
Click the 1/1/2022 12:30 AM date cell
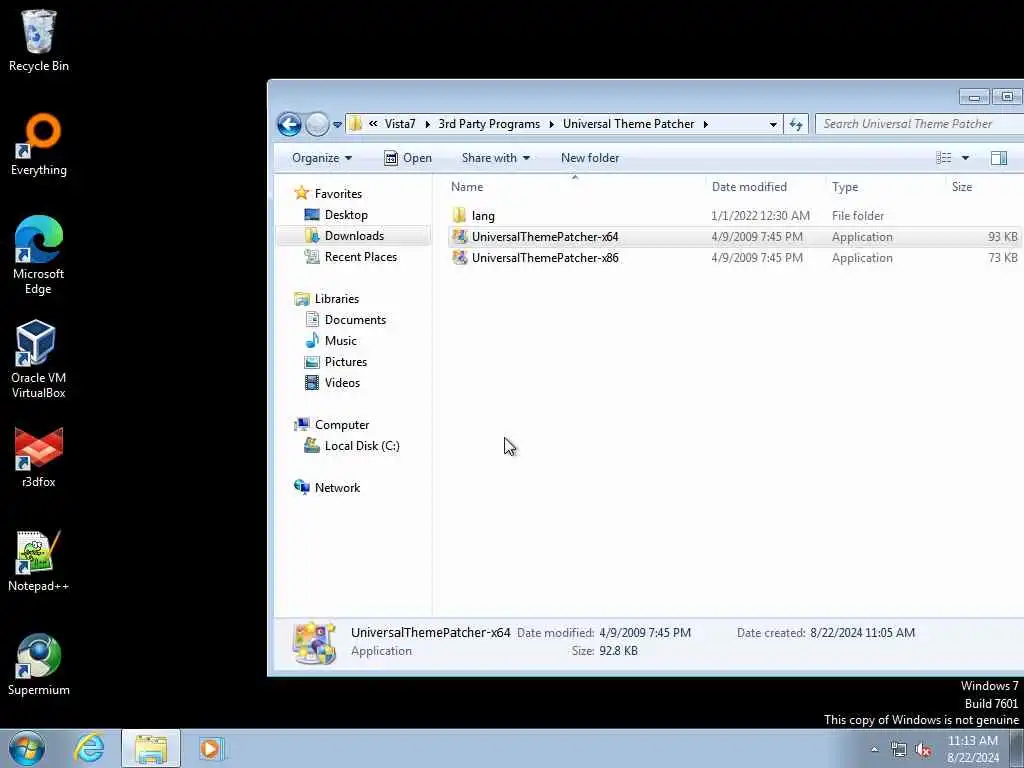pos(760,216)
